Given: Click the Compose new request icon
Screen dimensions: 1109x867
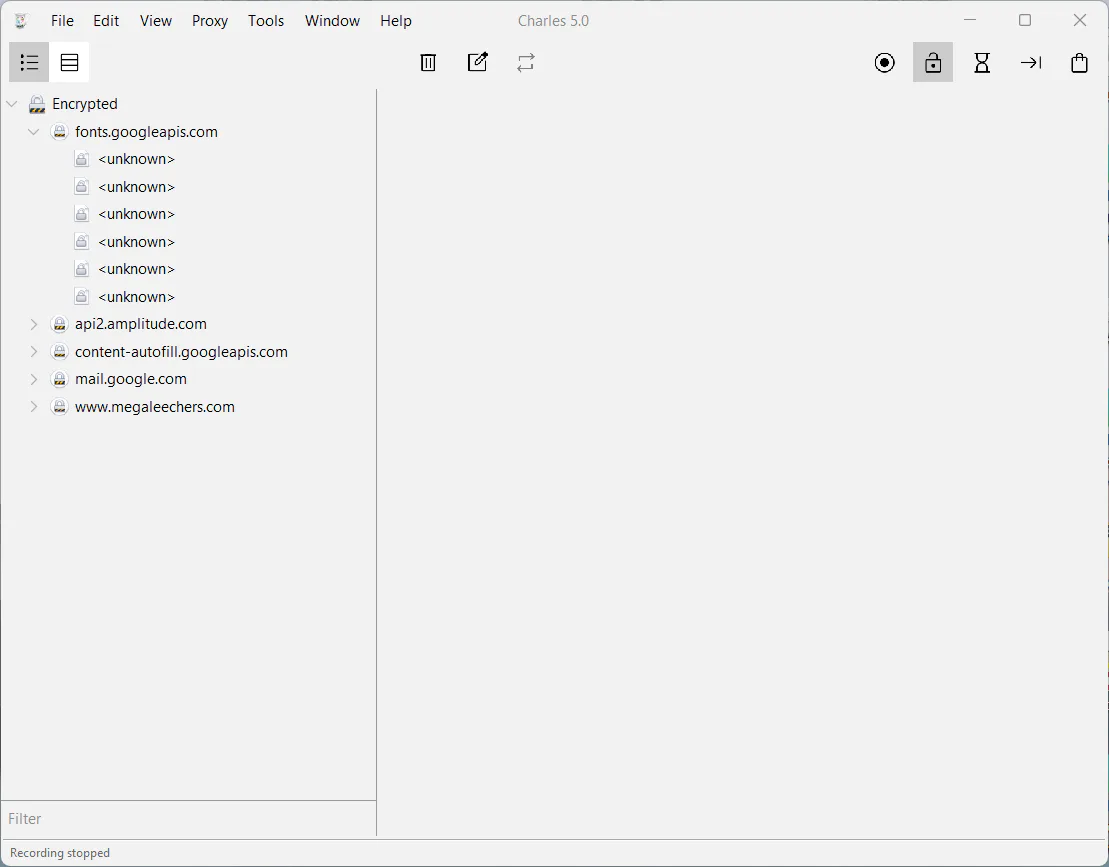Looking at the screenshot, I should (477, 62).
